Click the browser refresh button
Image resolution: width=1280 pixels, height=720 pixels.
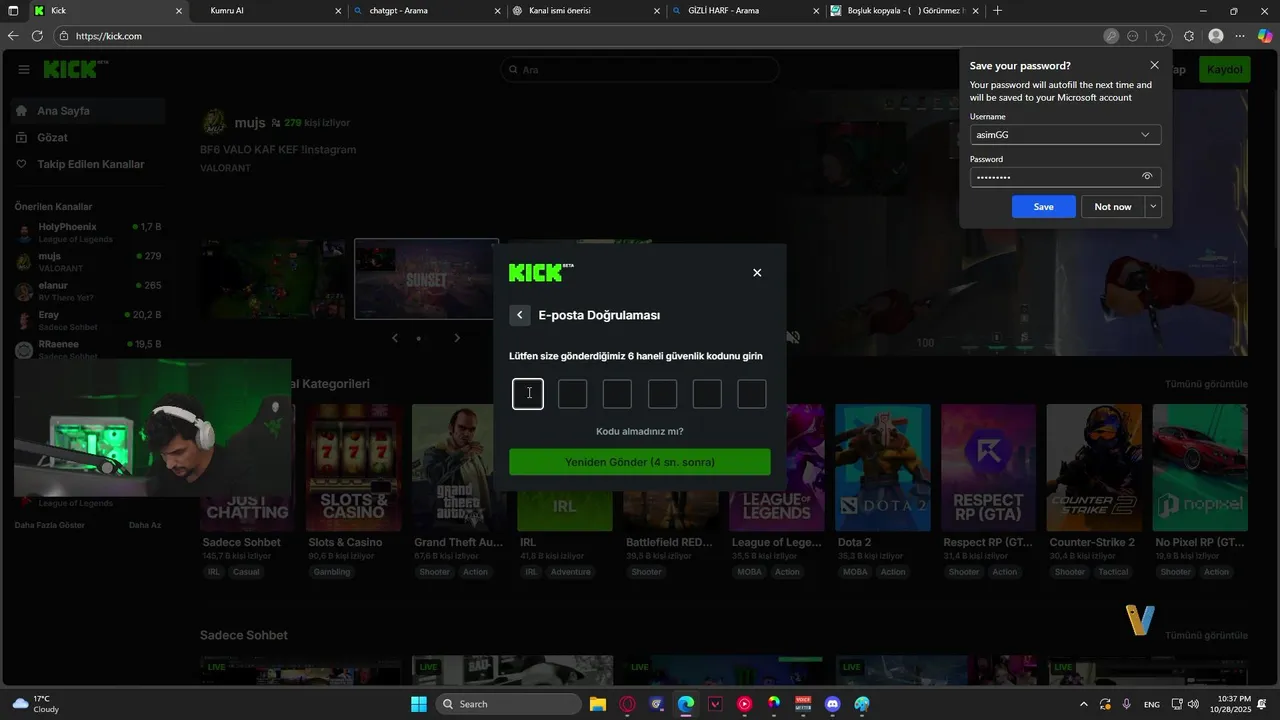(37, 36)
